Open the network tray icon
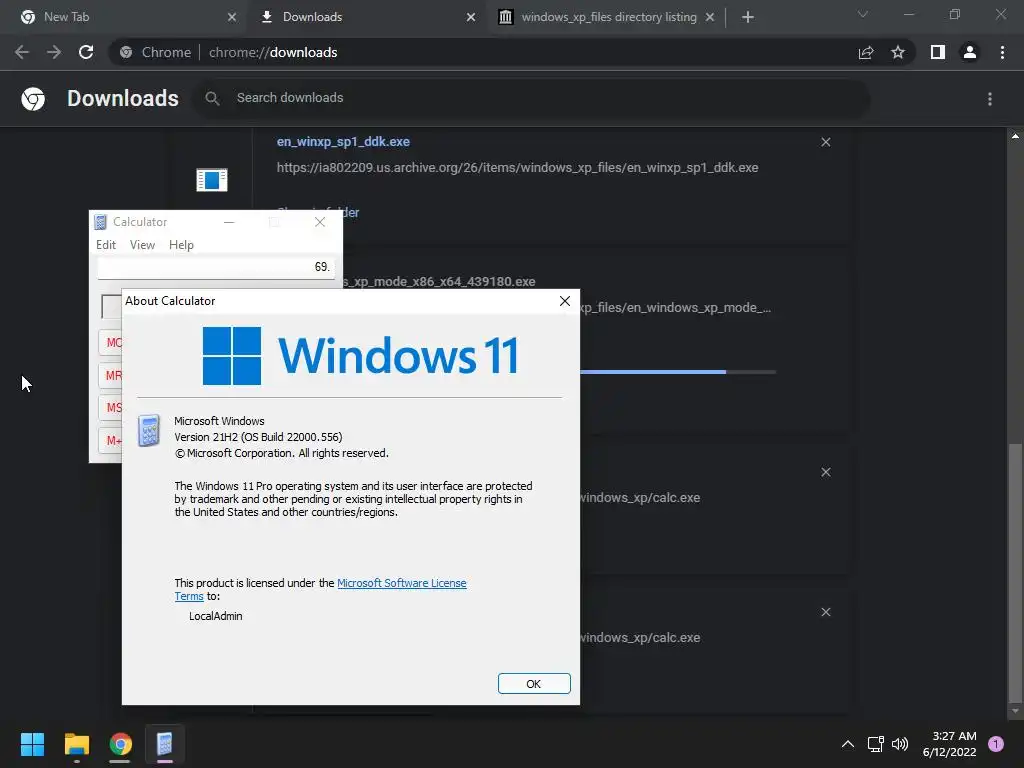 [875, 744]
